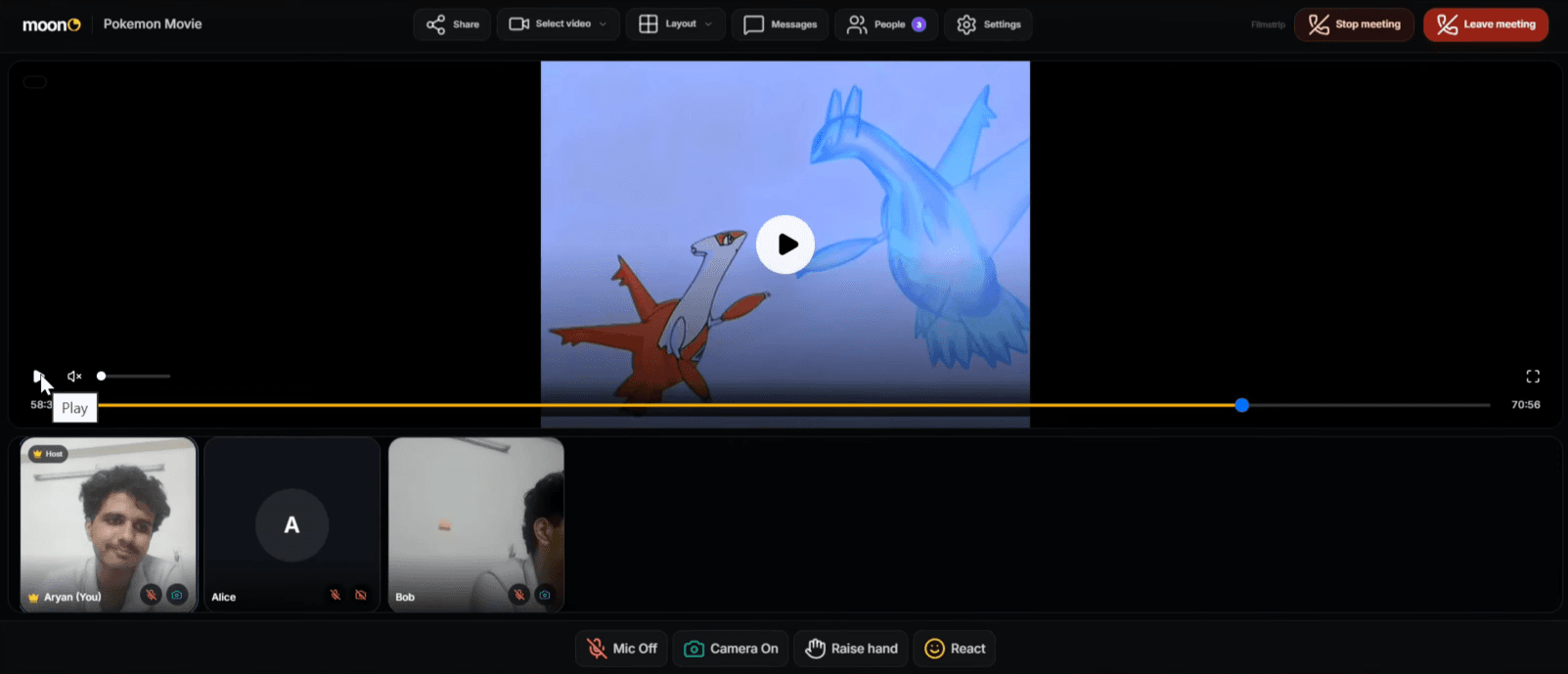The image size is (1568, 674).
Task: Open the React emoji button
Action: click(x=955, y=649)
